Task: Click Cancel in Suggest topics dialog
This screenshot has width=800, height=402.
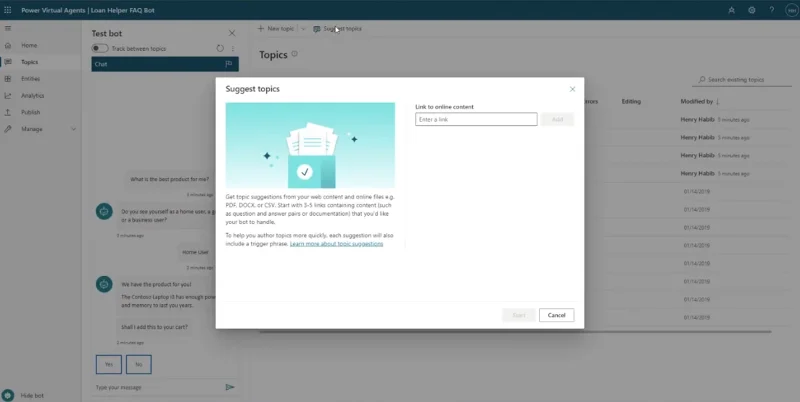Action: [557, 315]
